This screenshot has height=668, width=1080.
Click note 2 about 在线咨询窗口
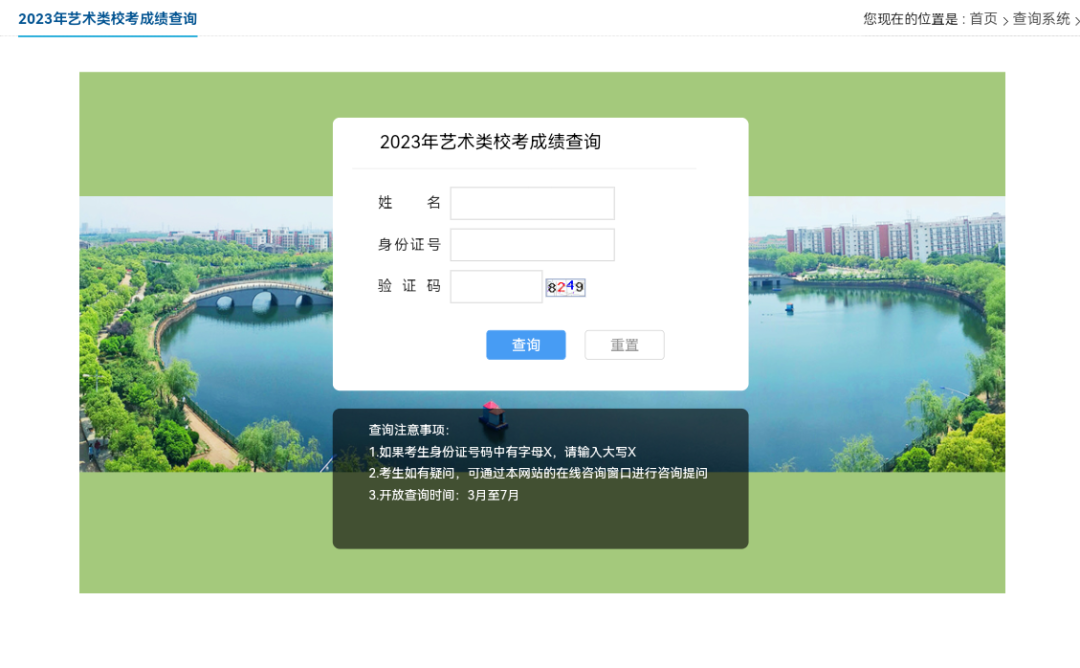coord(538,473)
